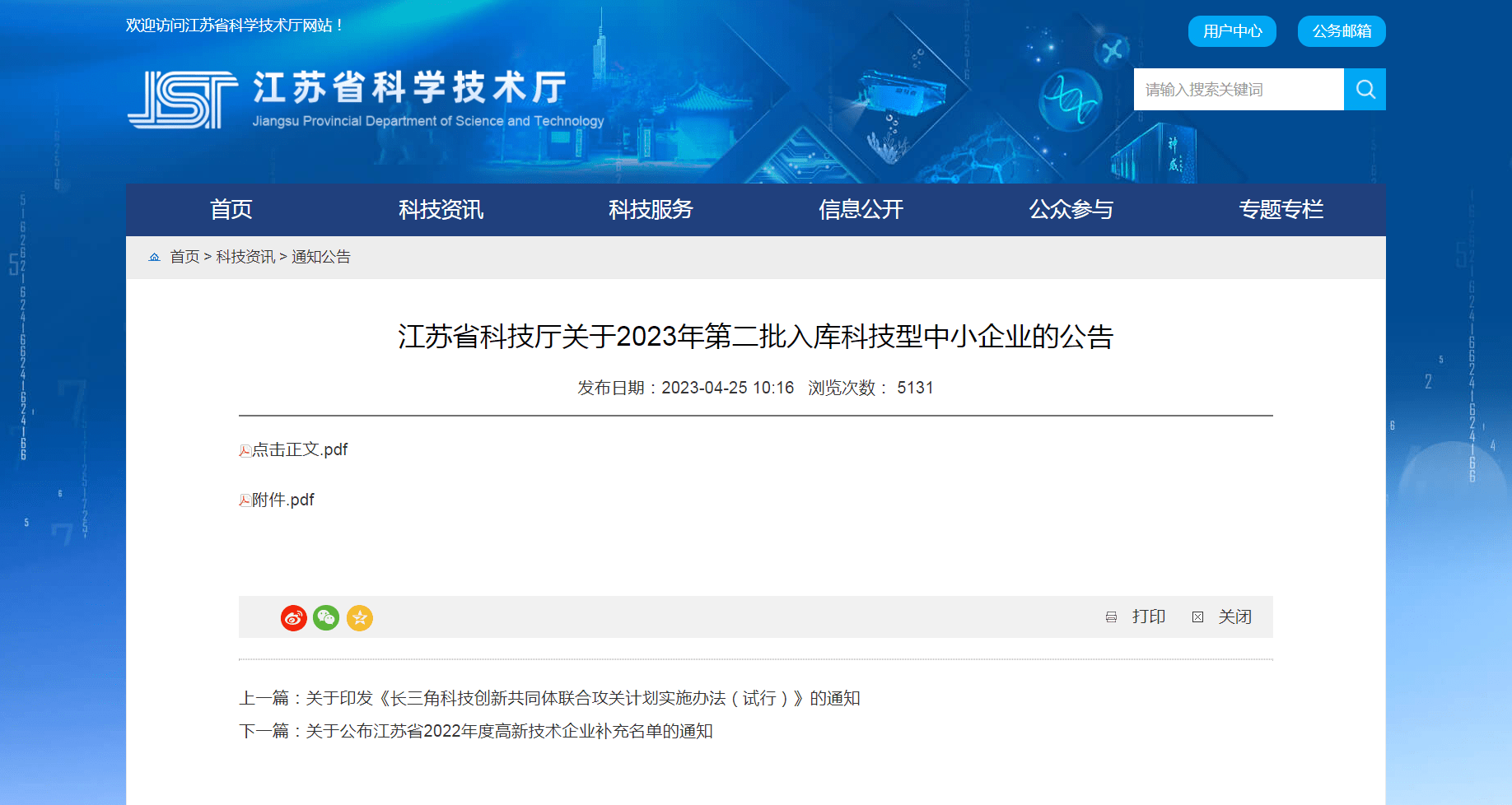Screen dimensions: 1512x805
Task: Share the article via WeChat icon
Action: [326, 617]
